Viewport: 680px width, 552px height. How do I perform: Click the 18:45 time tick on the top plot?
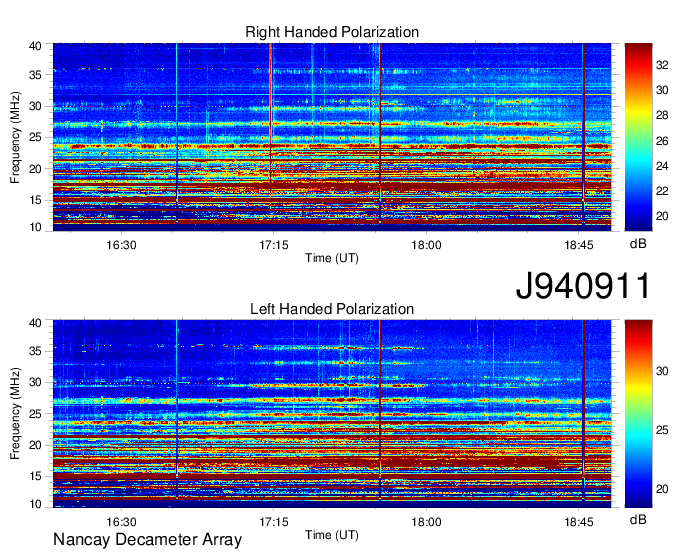pos(579,245)
